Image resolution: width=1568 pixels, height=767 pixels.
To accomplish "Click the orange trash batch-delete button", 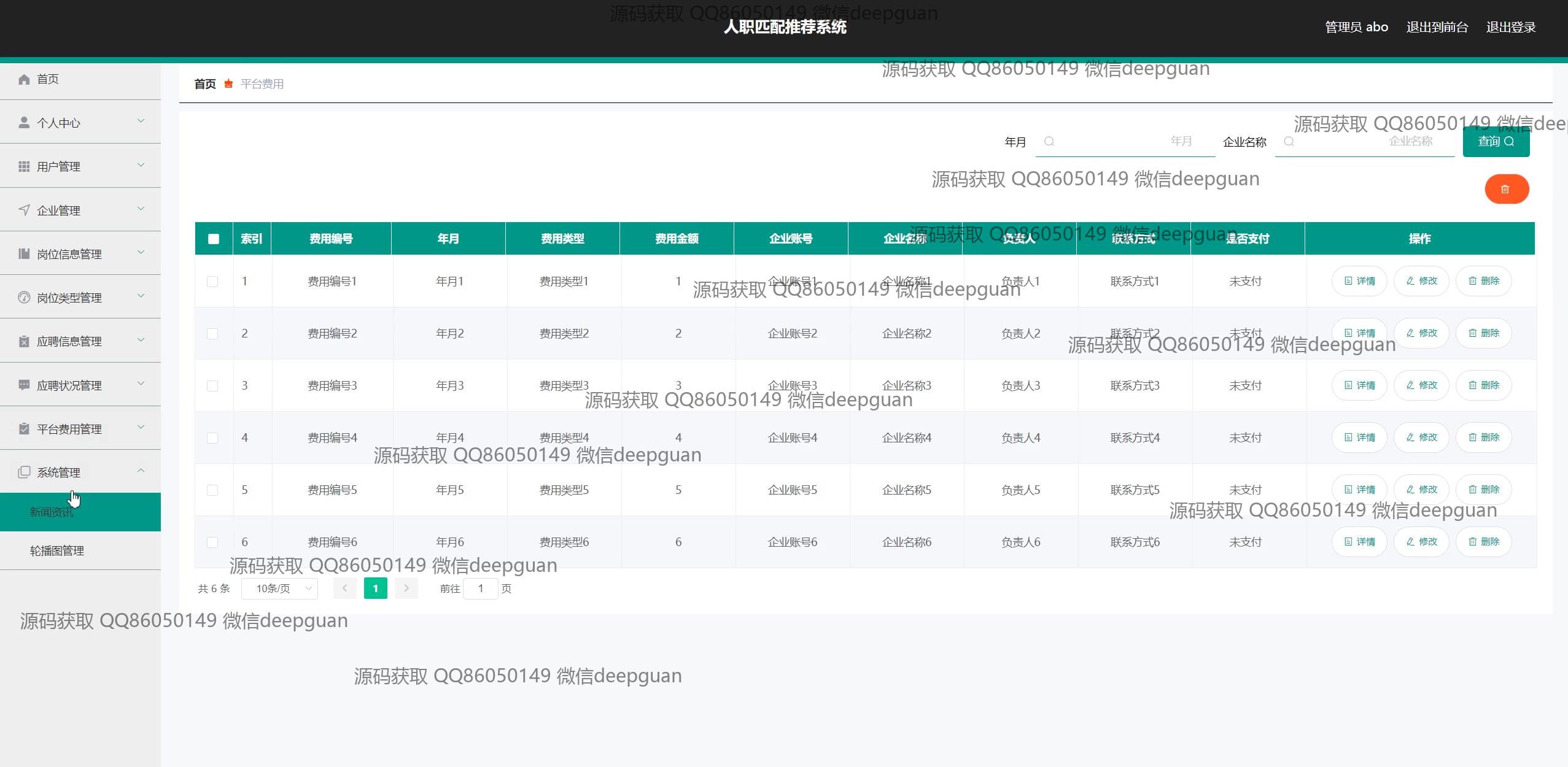I will [x=1506, y=189].
